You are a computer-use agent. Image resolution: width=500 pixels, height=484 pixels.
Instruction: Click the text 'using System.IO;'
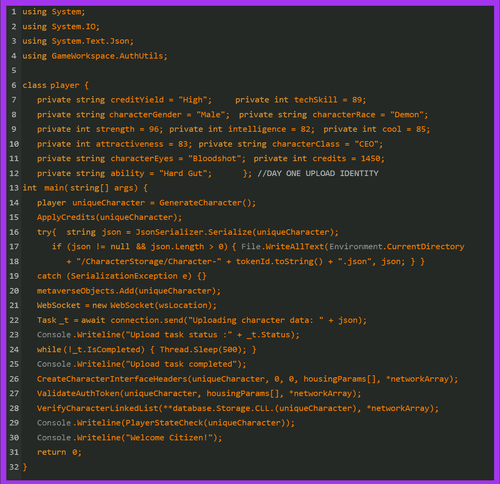(x=61, y=27)
